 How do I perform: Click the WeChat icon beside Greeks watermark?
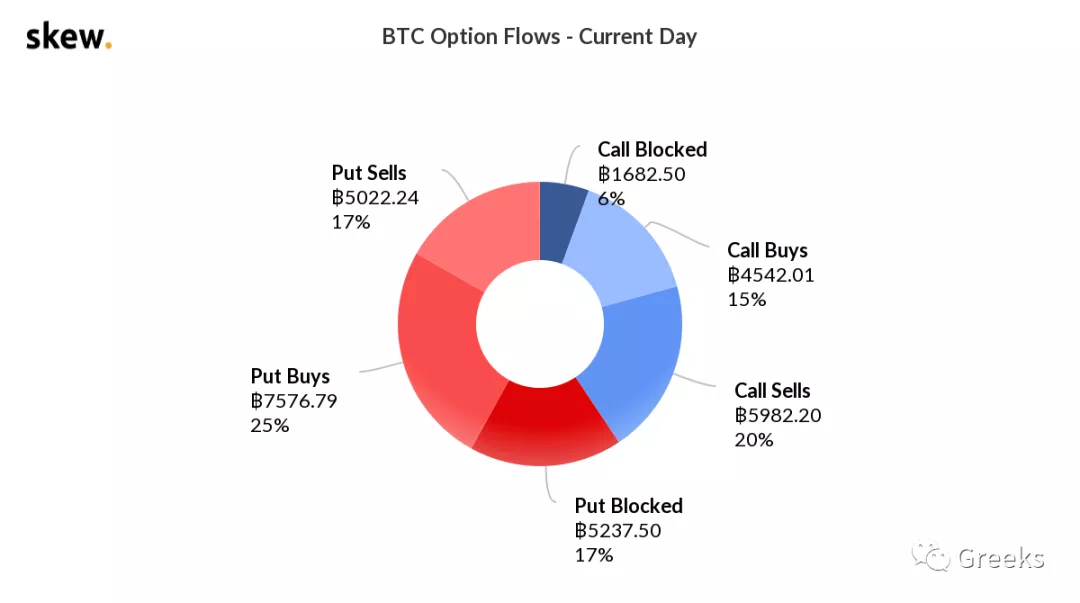tap(931, 556)
